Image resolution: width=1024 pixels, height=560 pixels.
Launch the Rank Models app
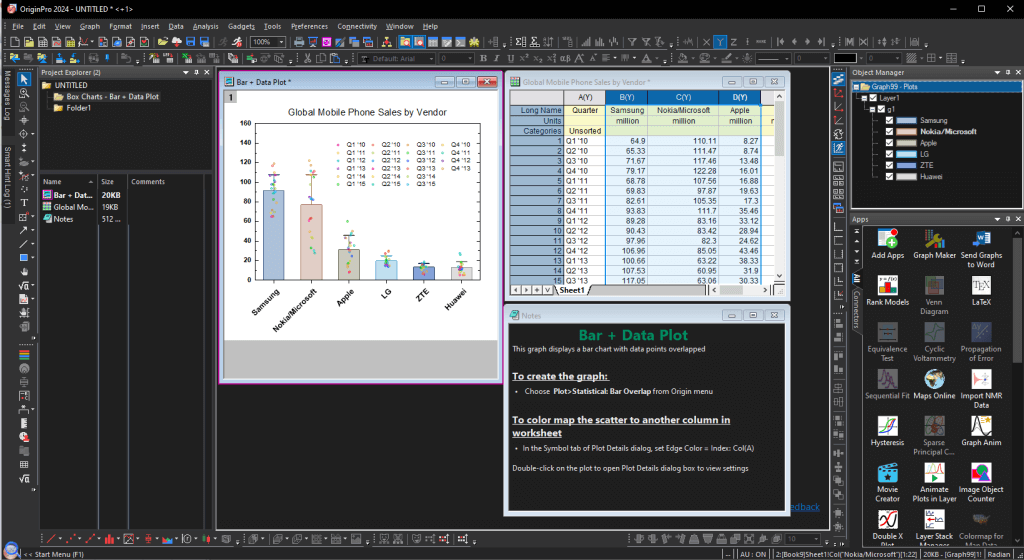(888, 291)
